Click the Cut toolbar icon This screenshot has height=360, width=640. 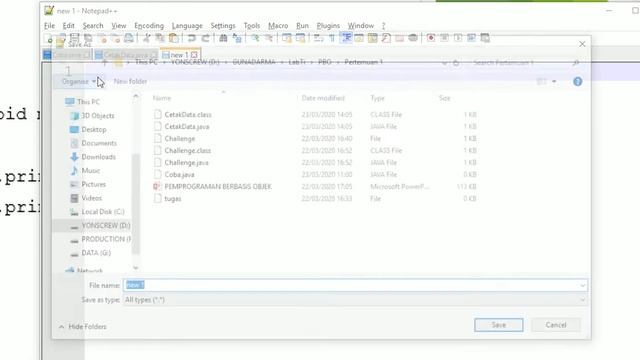(x=147, y=38)
